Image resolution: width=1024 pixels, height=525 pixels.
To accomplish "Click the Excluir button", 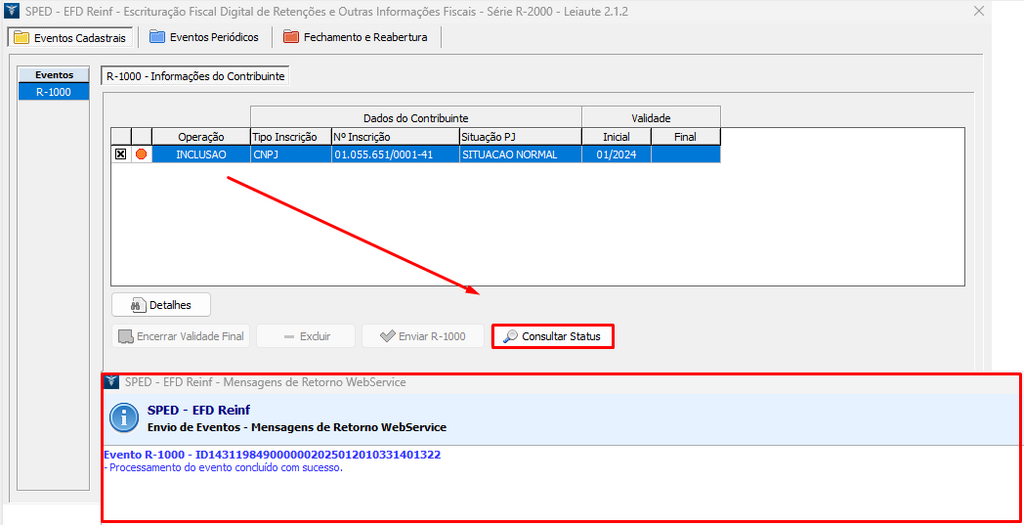I will coord(306,336).
